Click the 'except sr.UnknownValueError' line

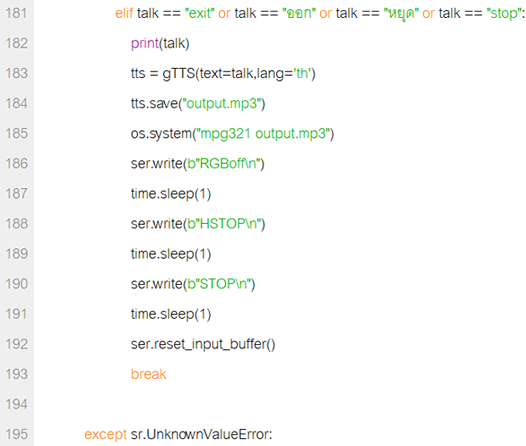pos(178,434)
